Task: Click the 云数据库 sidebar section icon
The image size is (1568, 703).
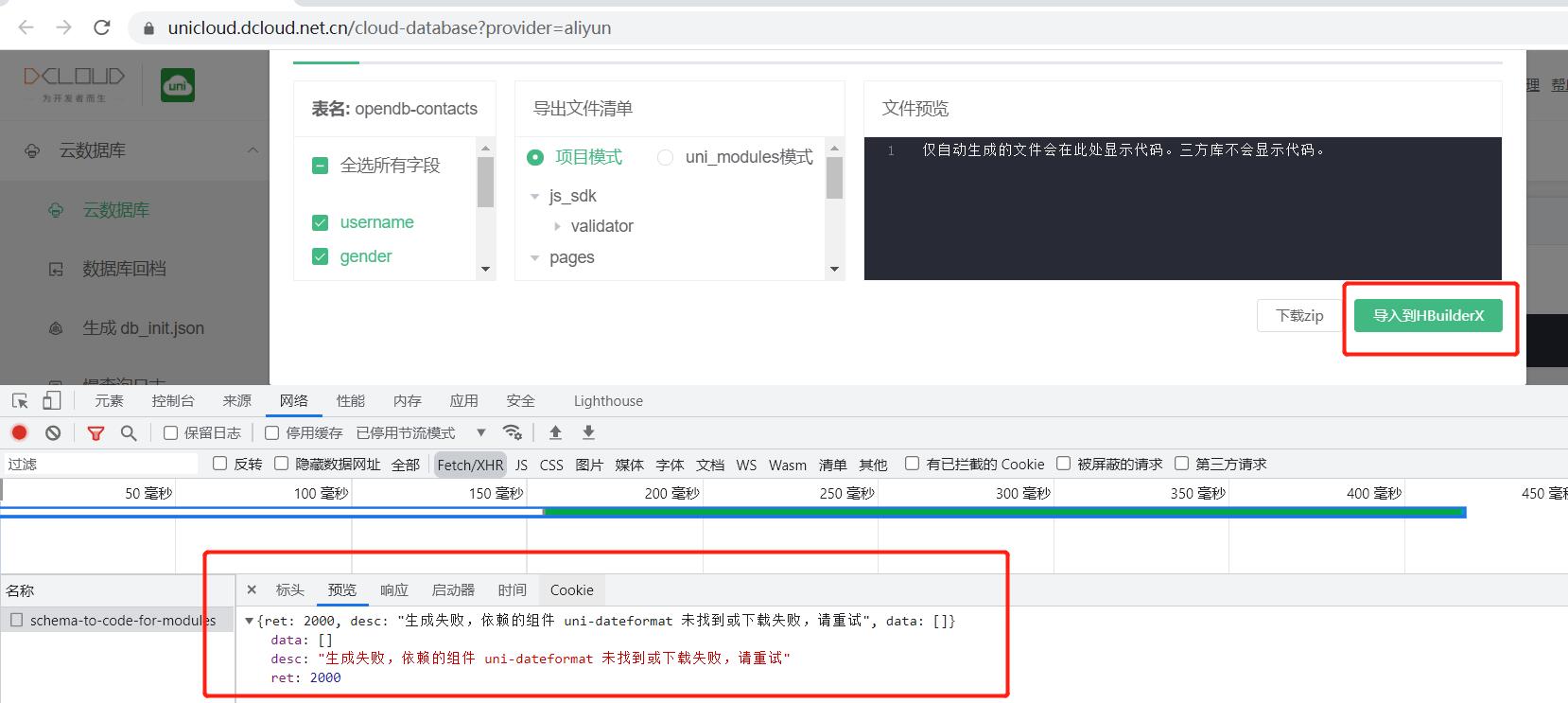Action: tap(32, 150)
